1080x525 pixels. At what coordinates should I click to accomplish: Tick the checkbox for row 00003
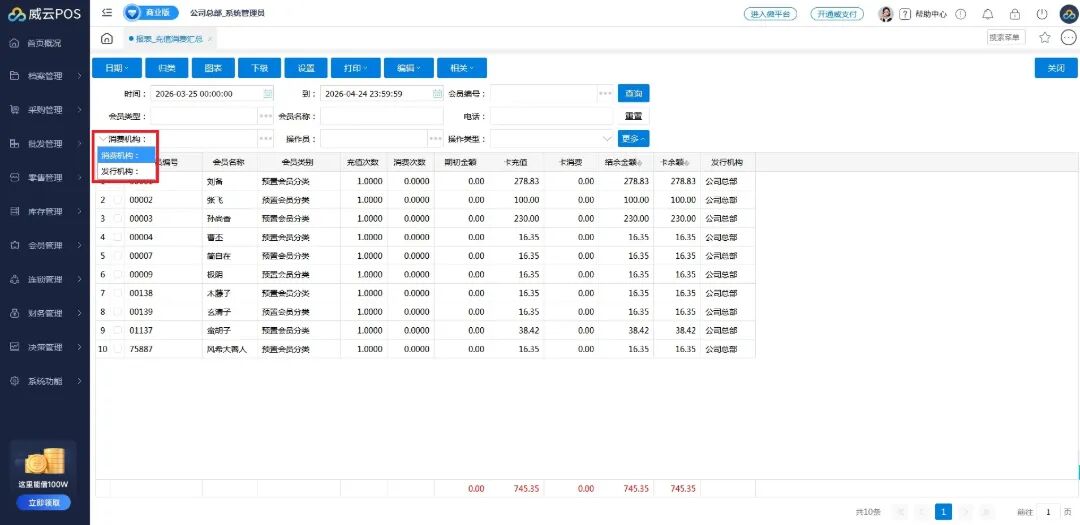(x=118, y=218)
